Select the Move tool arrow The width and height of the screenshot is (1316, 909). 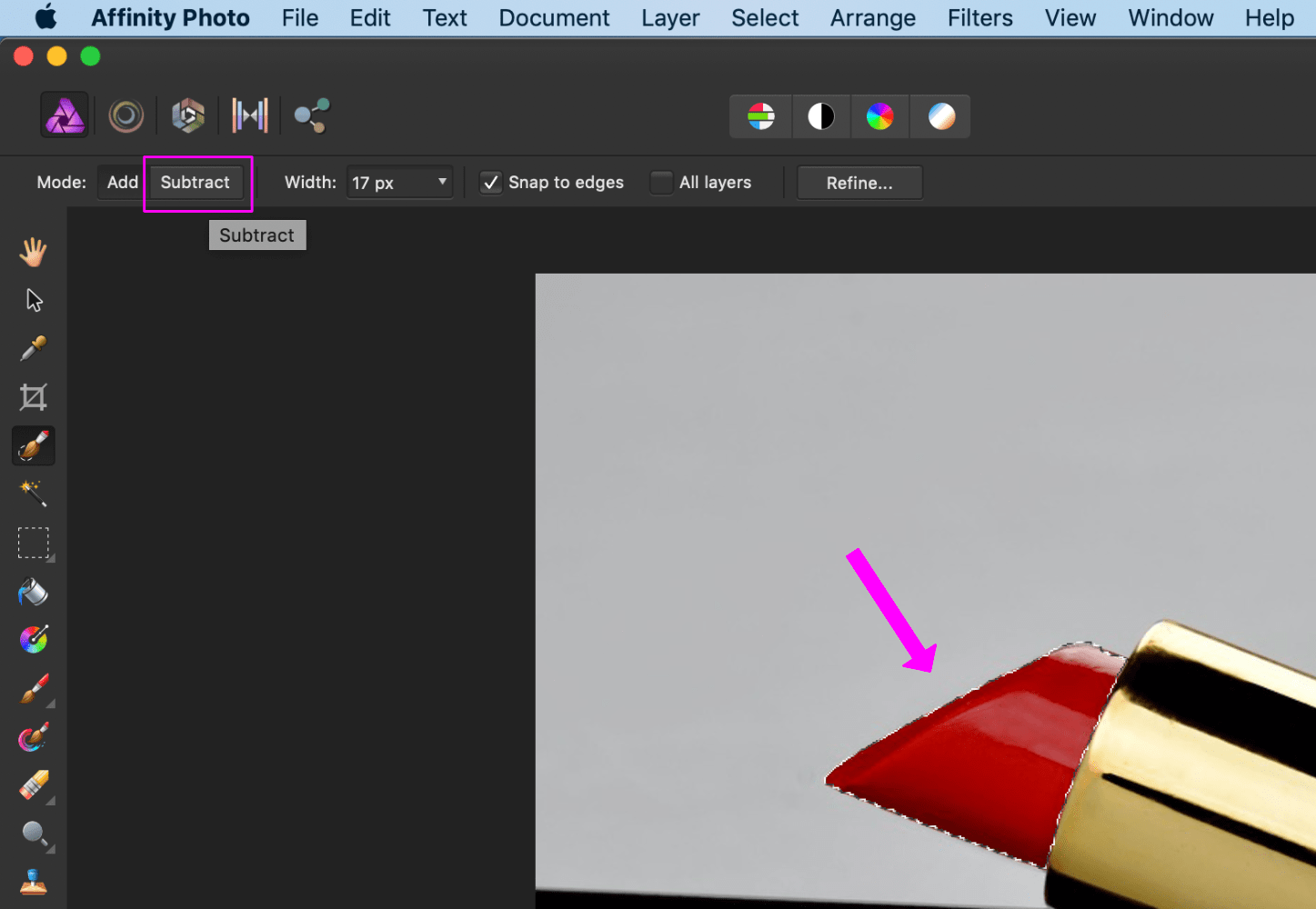coord(34,301)
